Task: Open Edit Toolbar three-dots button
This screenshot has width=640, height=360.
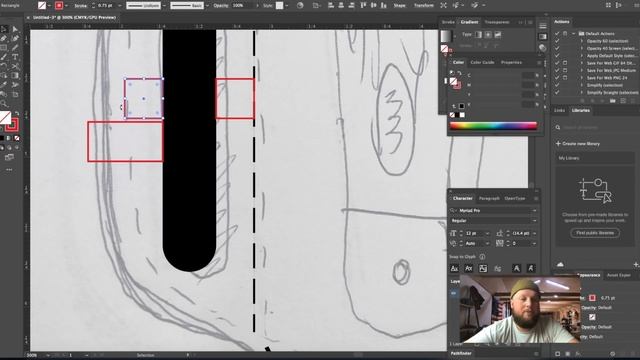Action: [x=9, y=169]
